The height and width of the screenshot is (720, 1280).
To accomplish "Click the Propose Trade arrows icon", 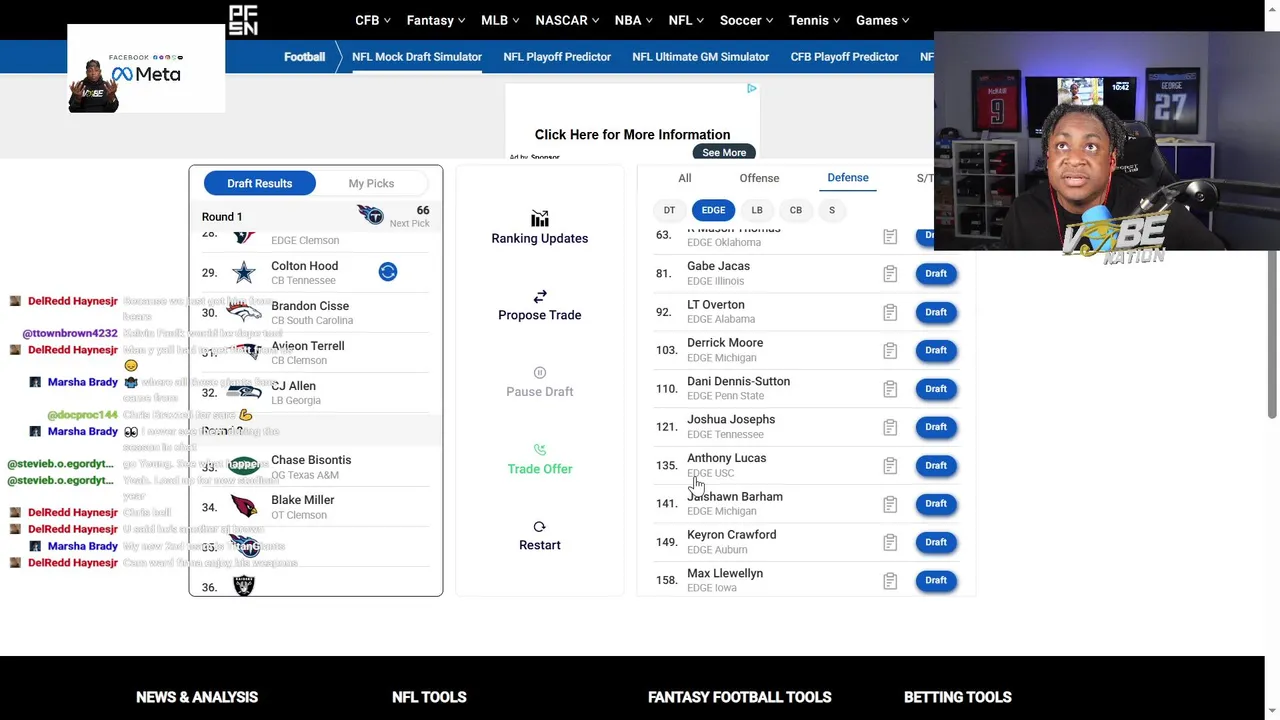I will 540,296.
